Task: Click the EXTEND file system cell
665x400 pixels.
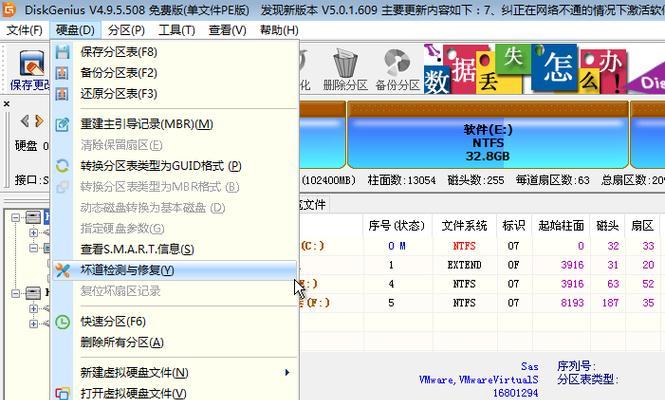Action: (x=464, y=265)
